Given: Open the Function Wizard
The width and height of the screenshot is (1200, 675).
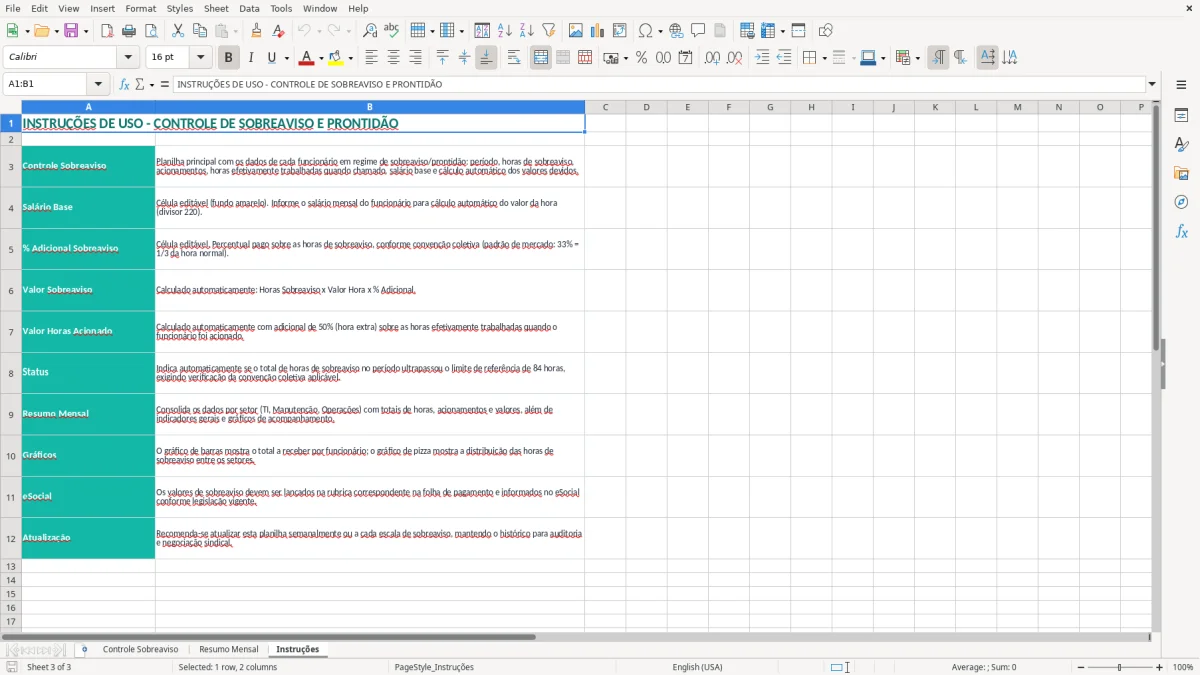Looking at the screenshot, I should pyautogui.click(x=124, y=84).
